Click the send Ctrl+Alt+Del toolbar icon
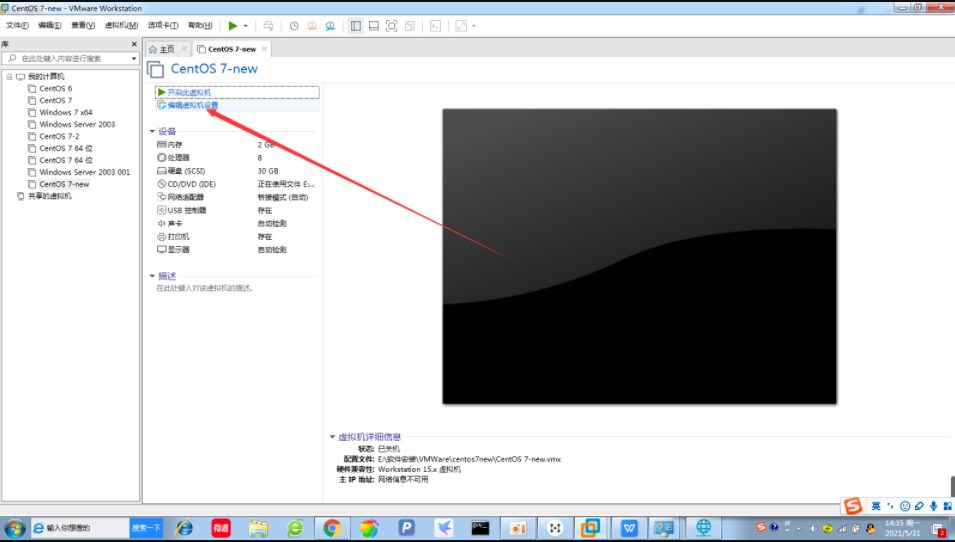The width and height of the screenshot is (955, 542). [268, 26]
